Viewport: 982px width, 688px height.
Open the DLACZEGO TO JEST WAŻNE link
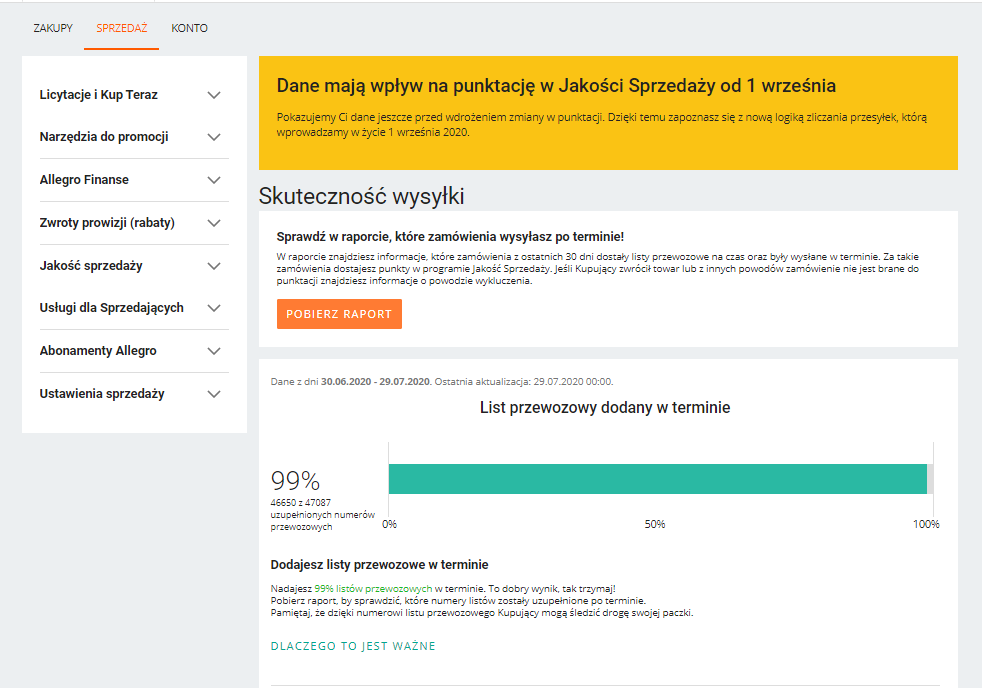(353, 646)
